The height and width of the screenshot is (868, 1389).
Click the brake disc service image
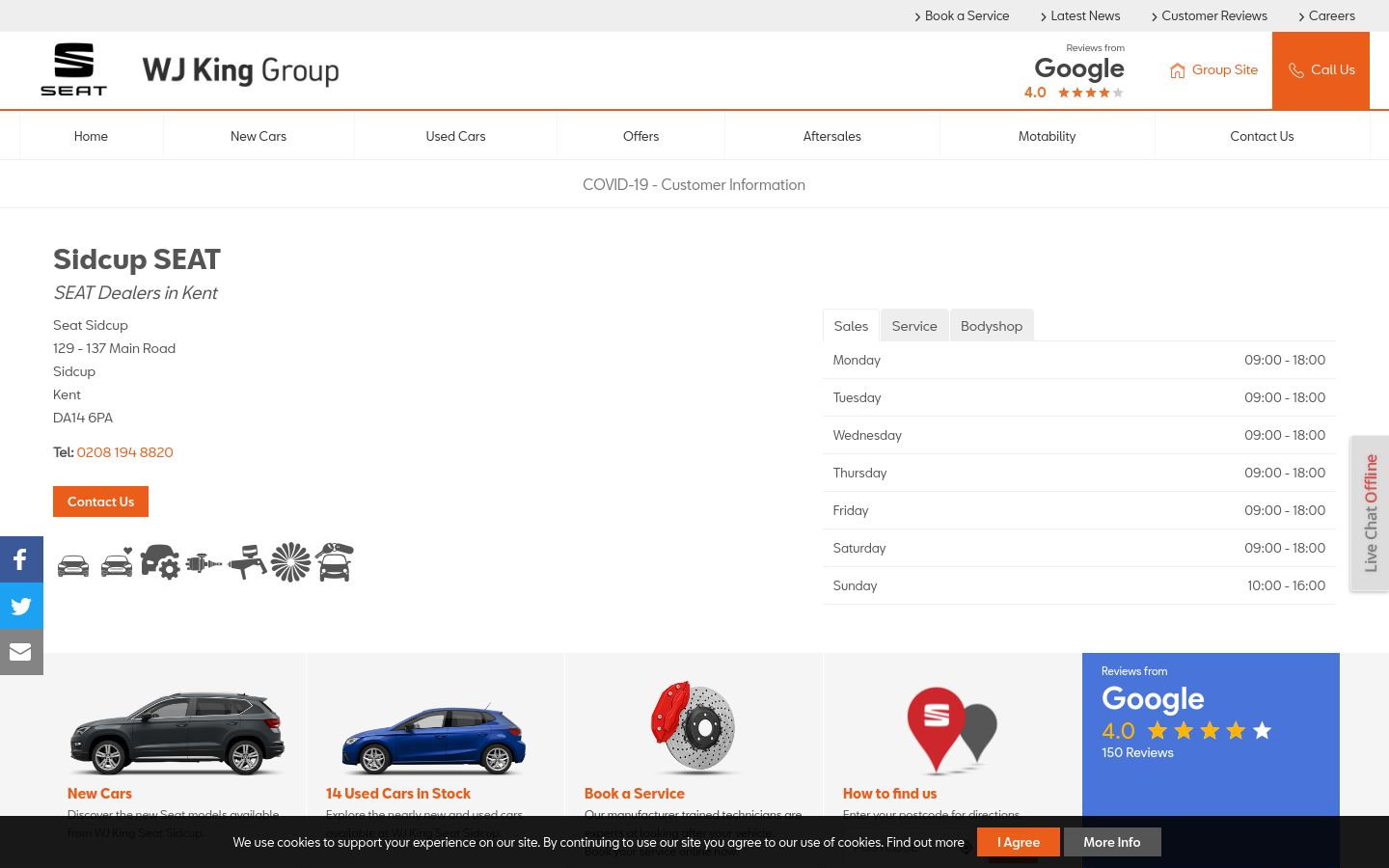694,728
